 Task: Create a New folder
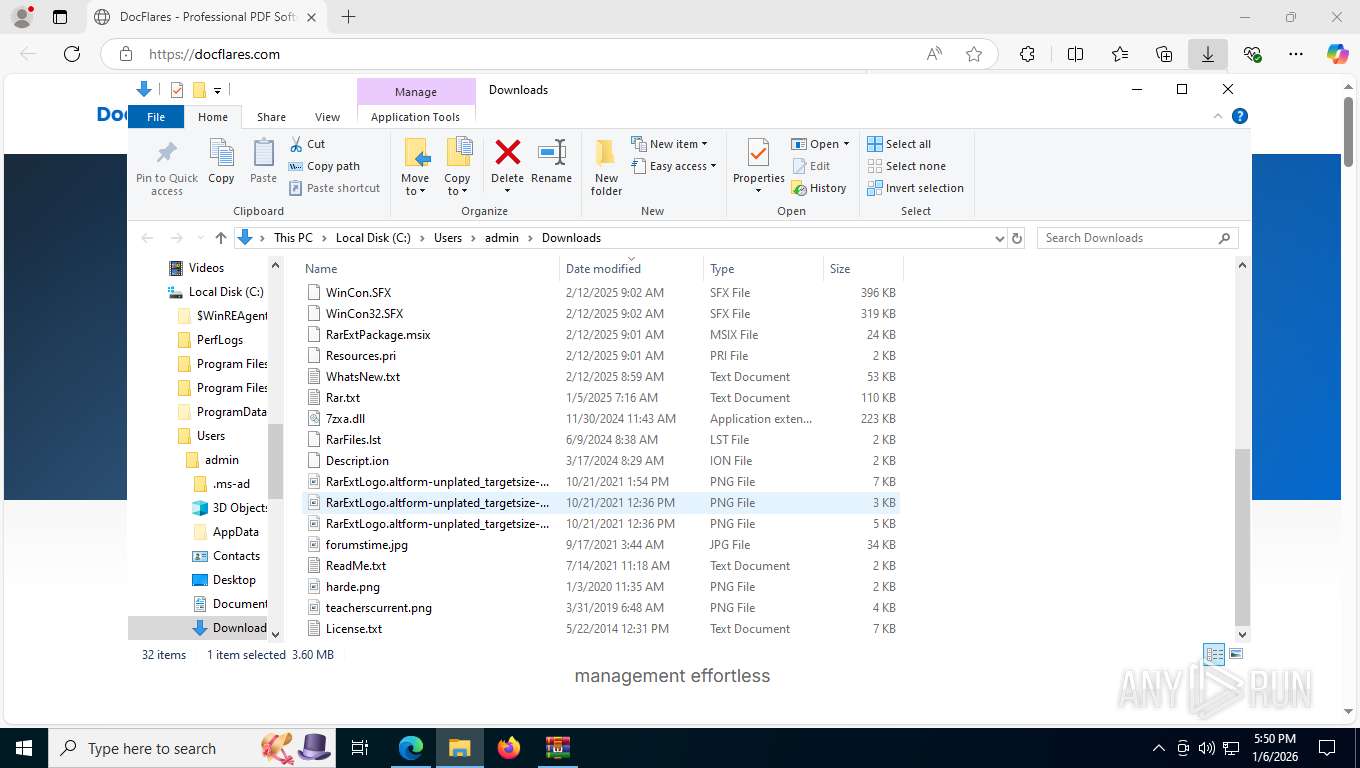(606, 167)
